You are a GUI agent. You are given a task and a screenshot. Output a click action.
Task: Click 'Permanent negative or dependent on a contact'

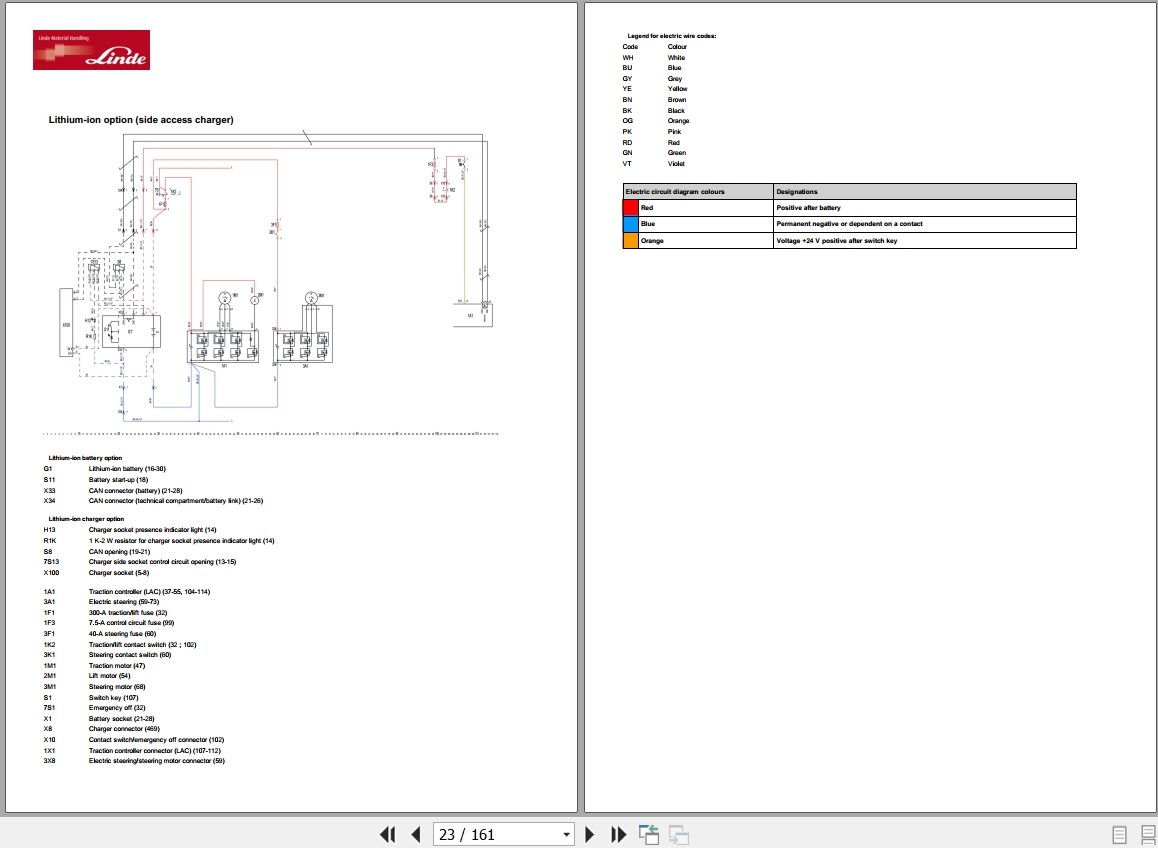(x=849, y=224)
